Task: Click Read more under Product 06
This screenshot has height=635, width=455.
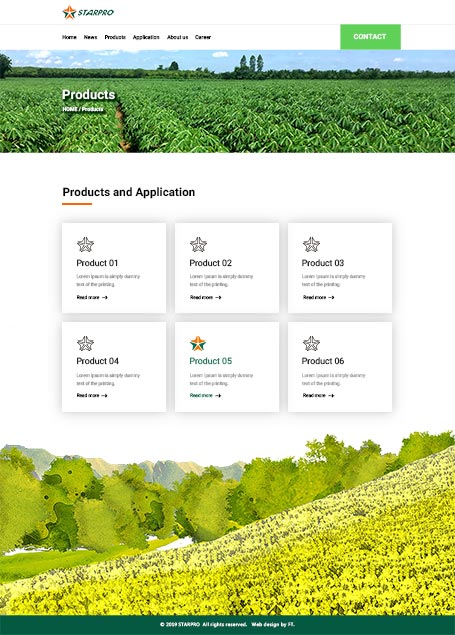Action: (319, 395)
